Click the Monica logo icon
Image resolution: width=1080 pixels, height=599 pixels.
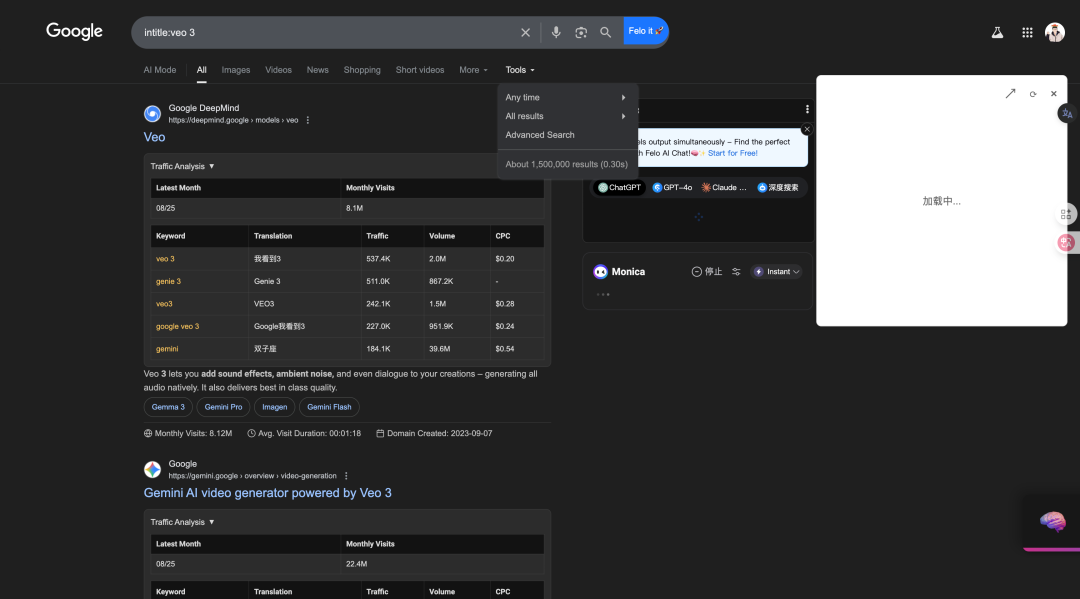point(601,272)
